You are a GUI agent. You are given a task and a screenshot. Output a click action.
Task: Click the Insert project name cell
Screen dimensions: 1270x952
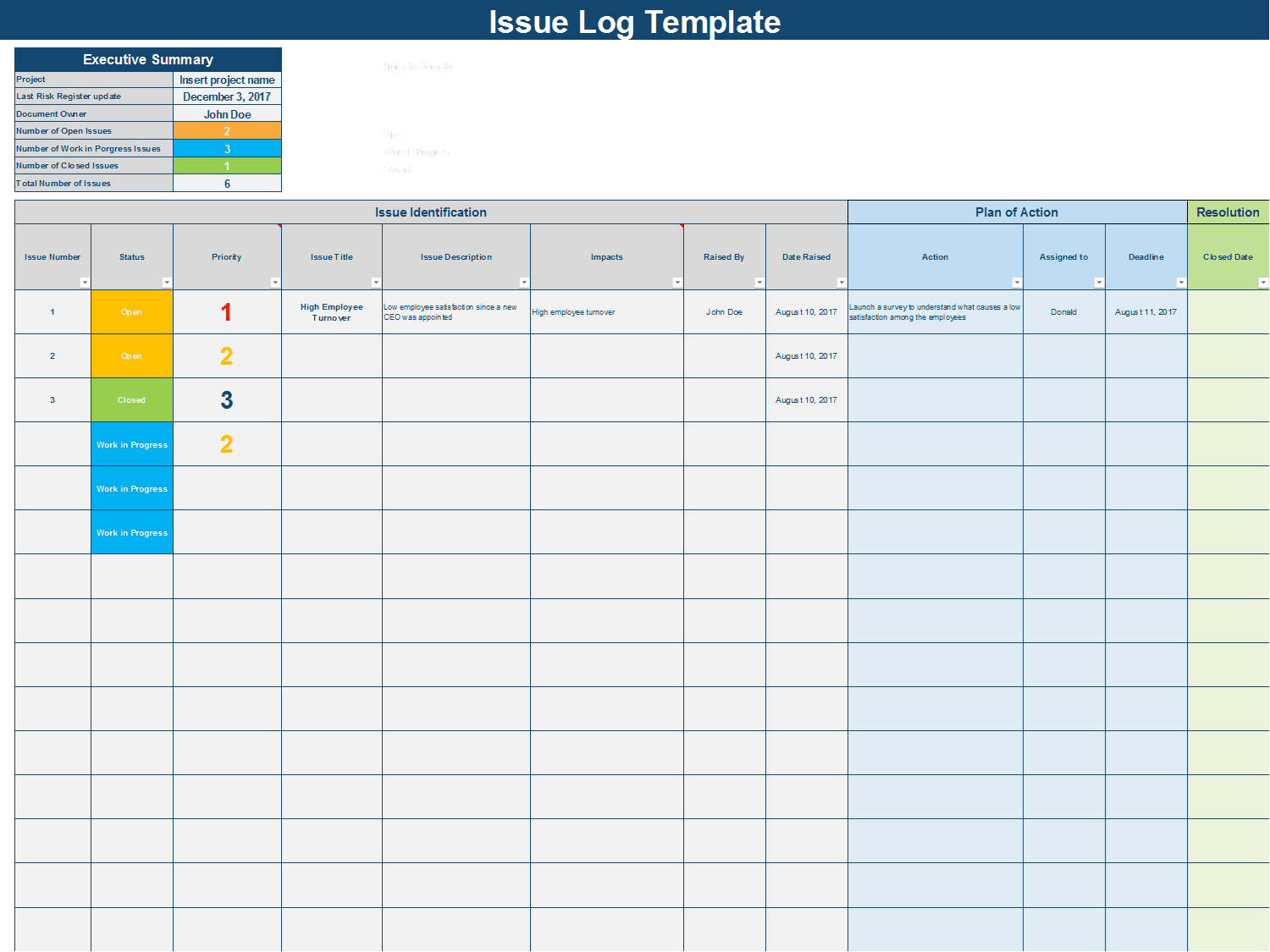[227, 80]
